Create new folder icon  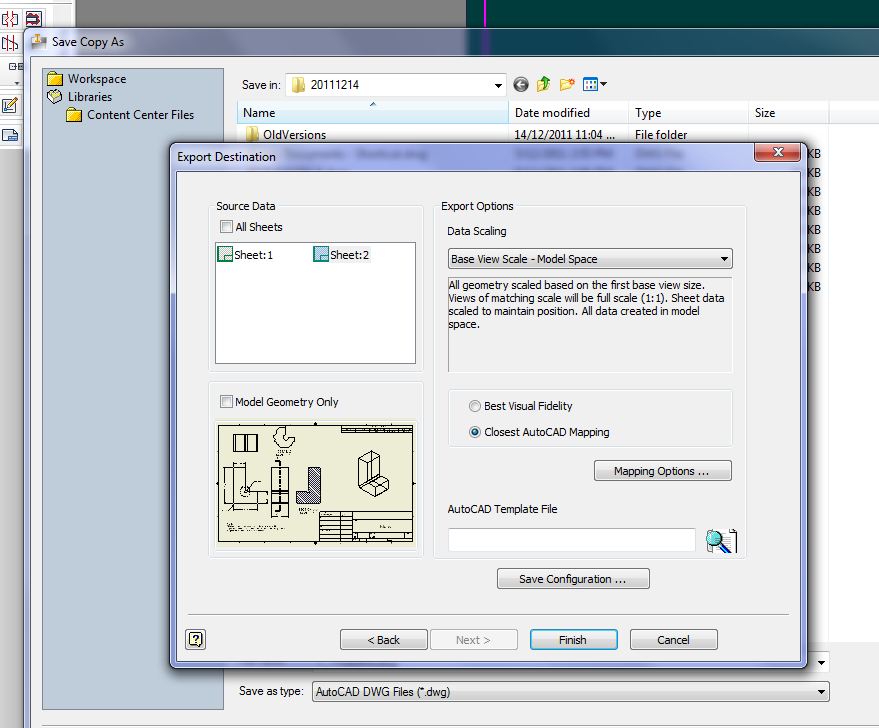coord(567,85)
